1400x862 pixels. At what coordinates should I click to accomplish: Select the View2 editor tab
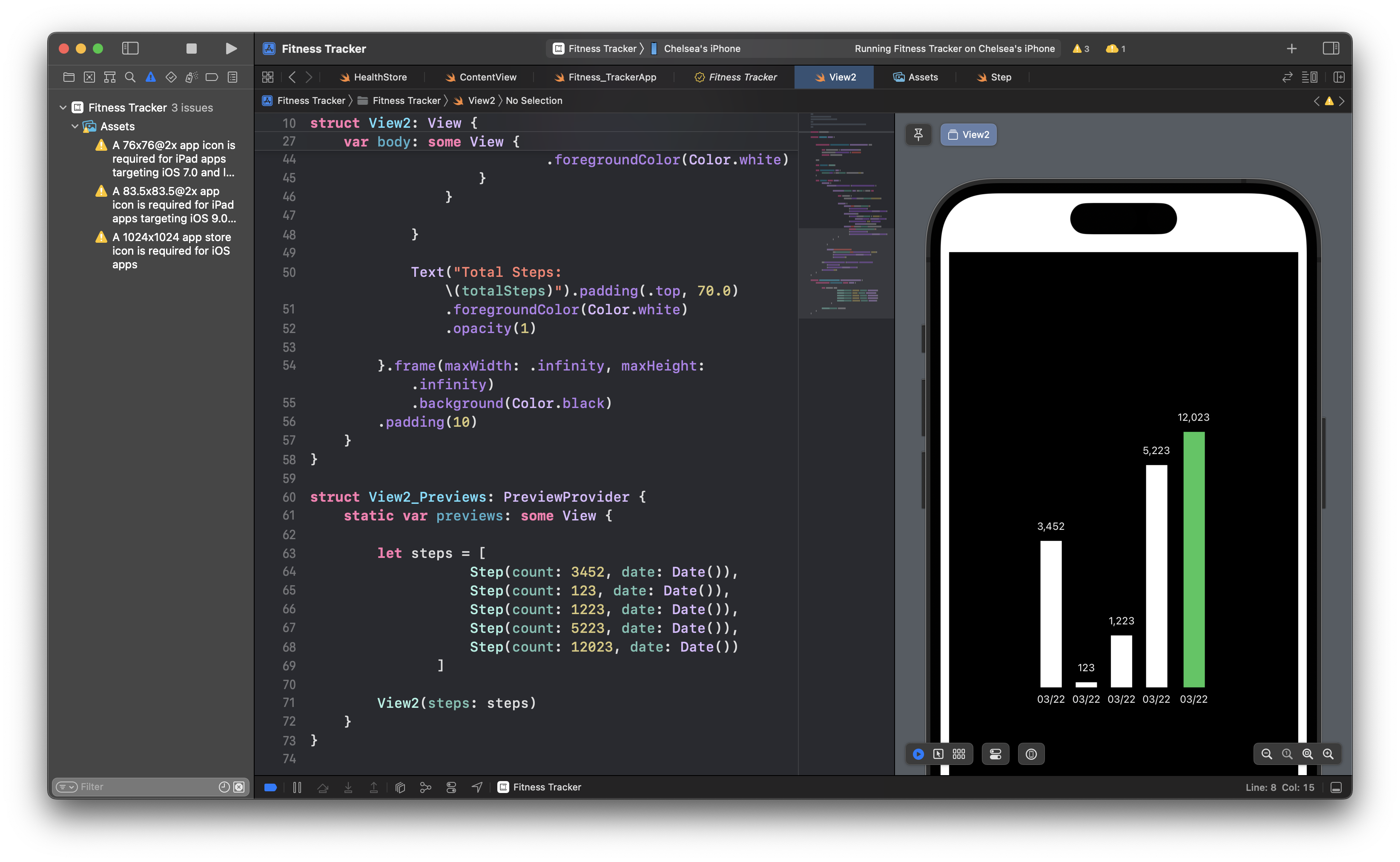[x=834, y=77]
